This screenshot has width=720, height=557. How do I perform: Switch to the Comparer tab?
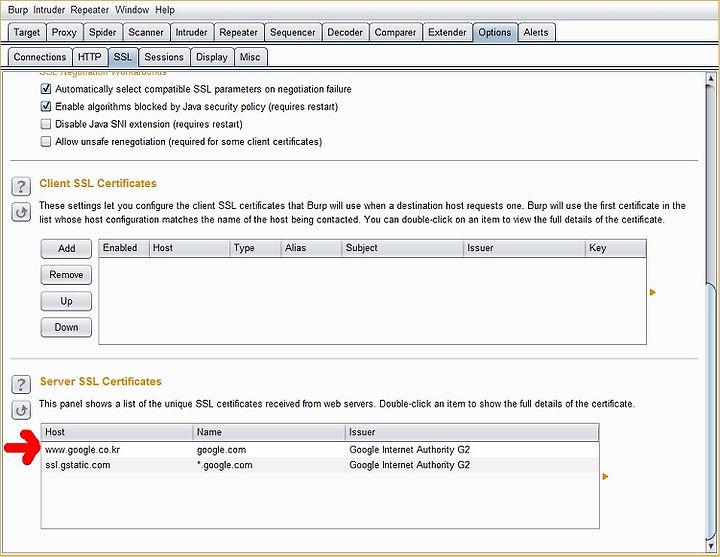click(x=395, y=32)
